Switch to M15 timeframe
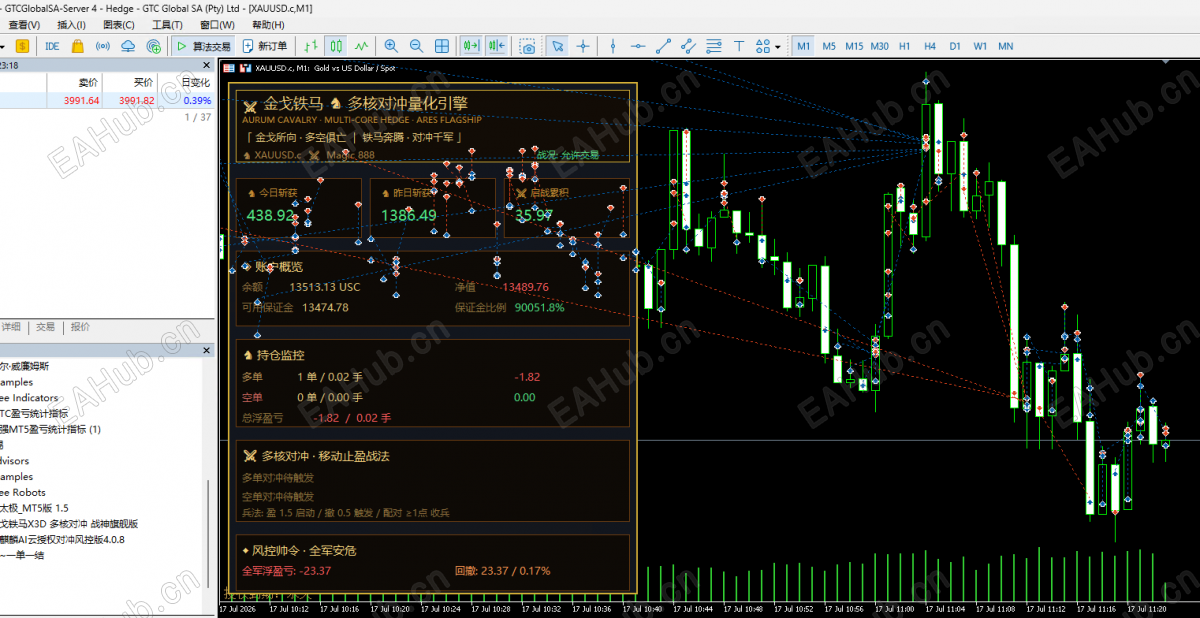This screenshot has height=618, width=1200. pyautogui.click(x=854, y=46)
